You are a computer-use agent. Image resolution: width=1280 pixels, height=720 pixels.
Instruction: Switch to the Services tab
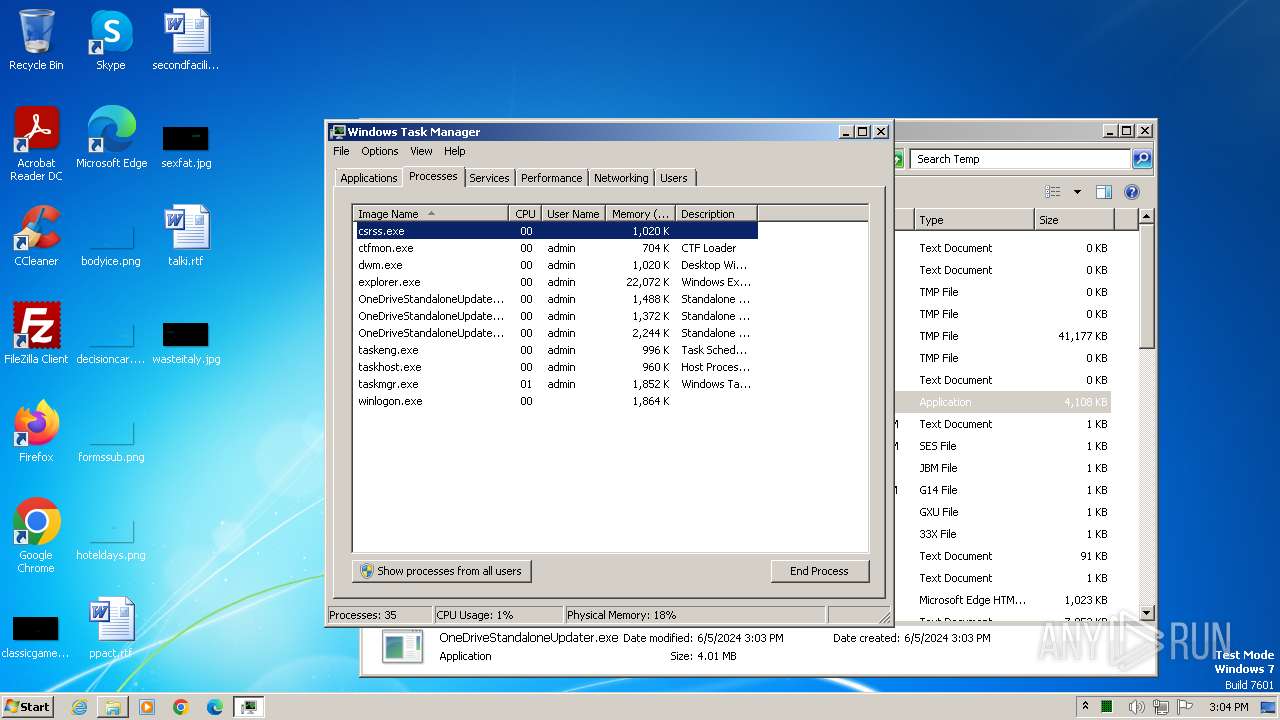[489, 178]
